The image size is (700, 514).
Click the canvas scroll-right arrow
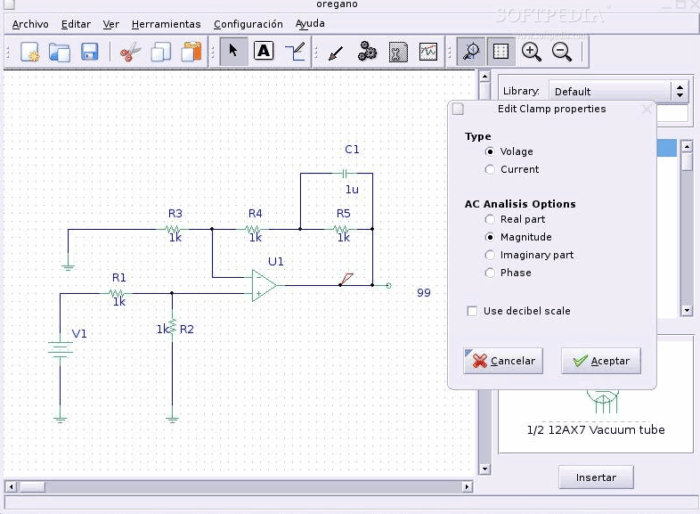coord(467,486)
